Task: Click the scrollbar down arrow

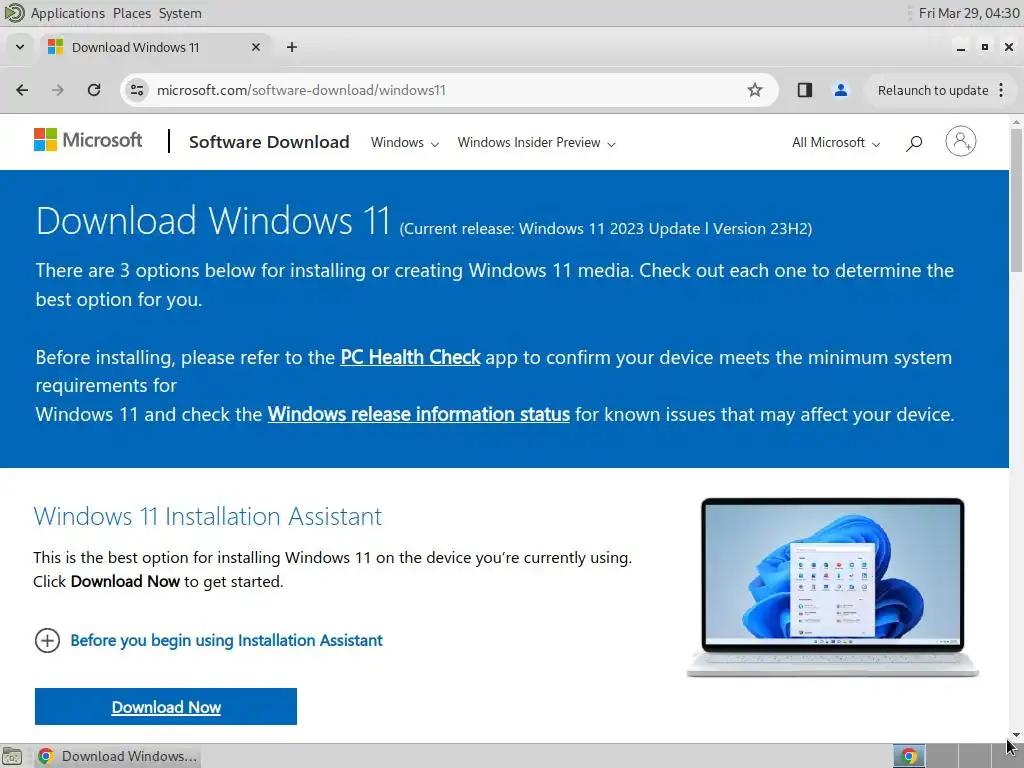Action: pos(1016,735)
